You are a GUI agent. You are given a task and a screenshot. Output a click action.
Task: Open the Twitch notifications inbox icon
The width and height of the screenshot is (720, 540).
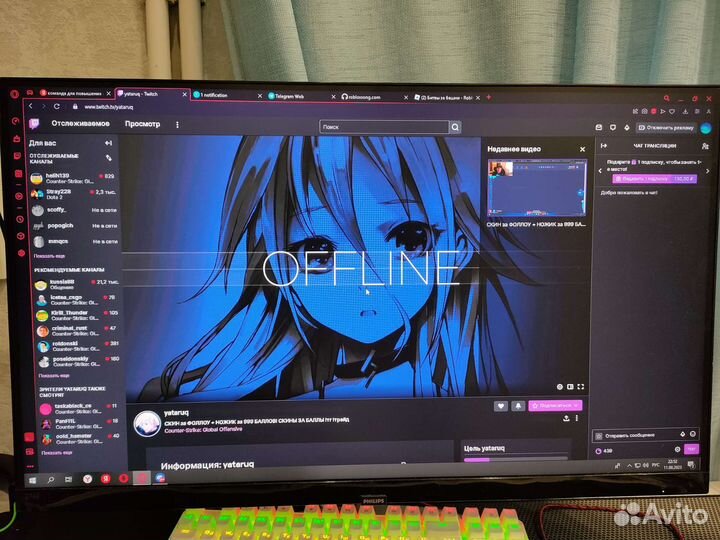(599, 127)
